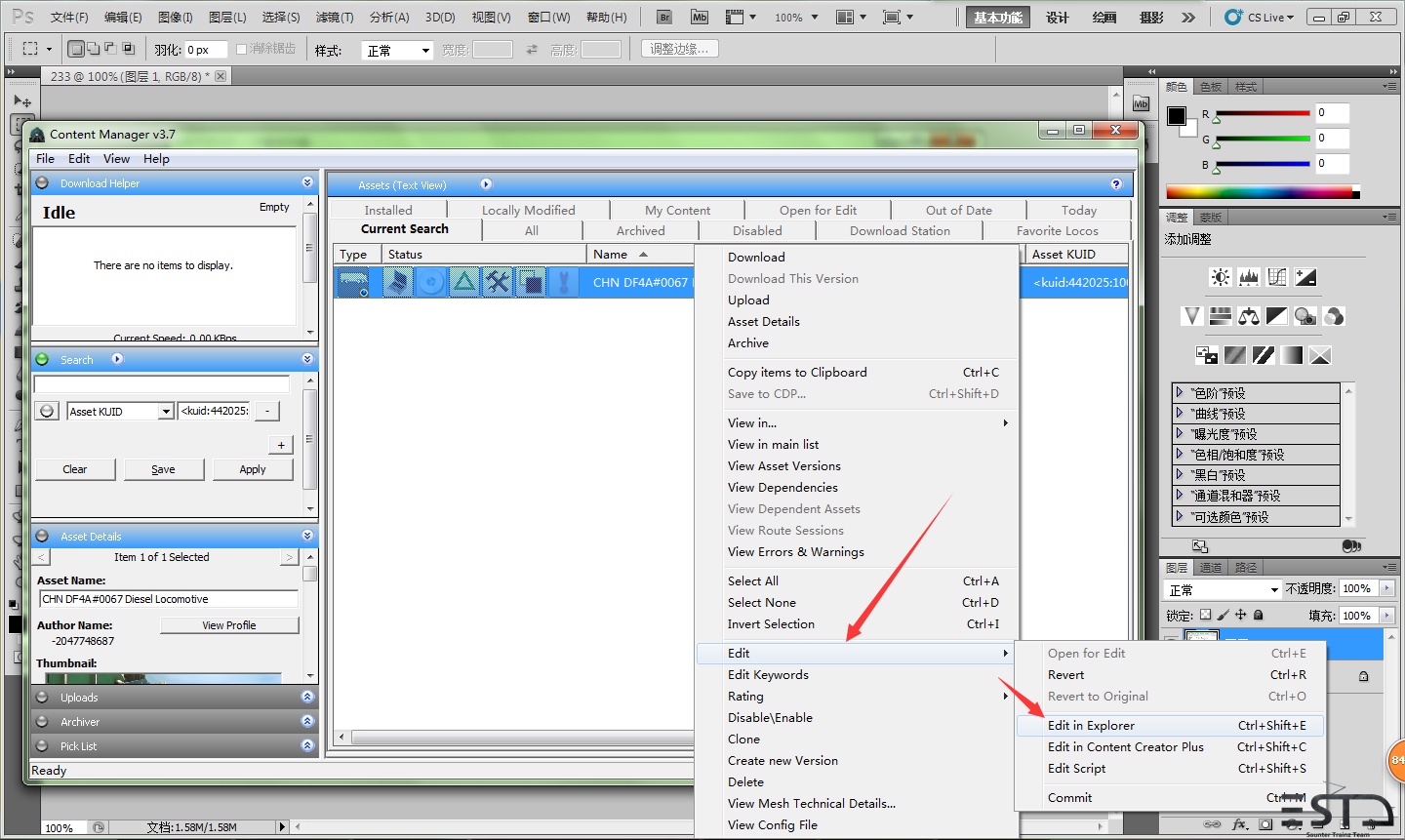Open the style (样式) dropdown in options bar
Image resolution: width=1405 pixels, height=840 pixels.
point(397,50)
